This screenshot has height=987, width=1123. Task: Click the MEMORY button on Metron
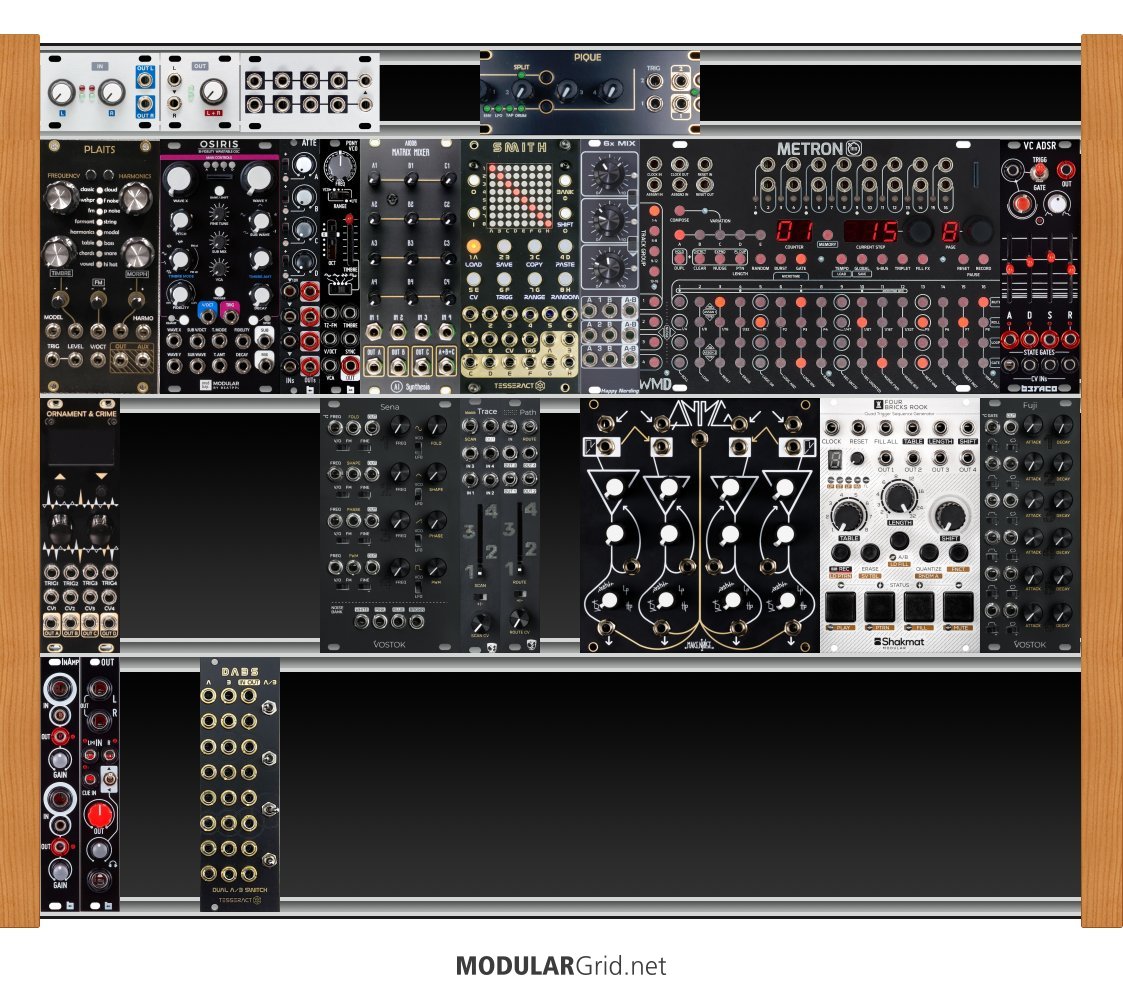click(827, 234)
